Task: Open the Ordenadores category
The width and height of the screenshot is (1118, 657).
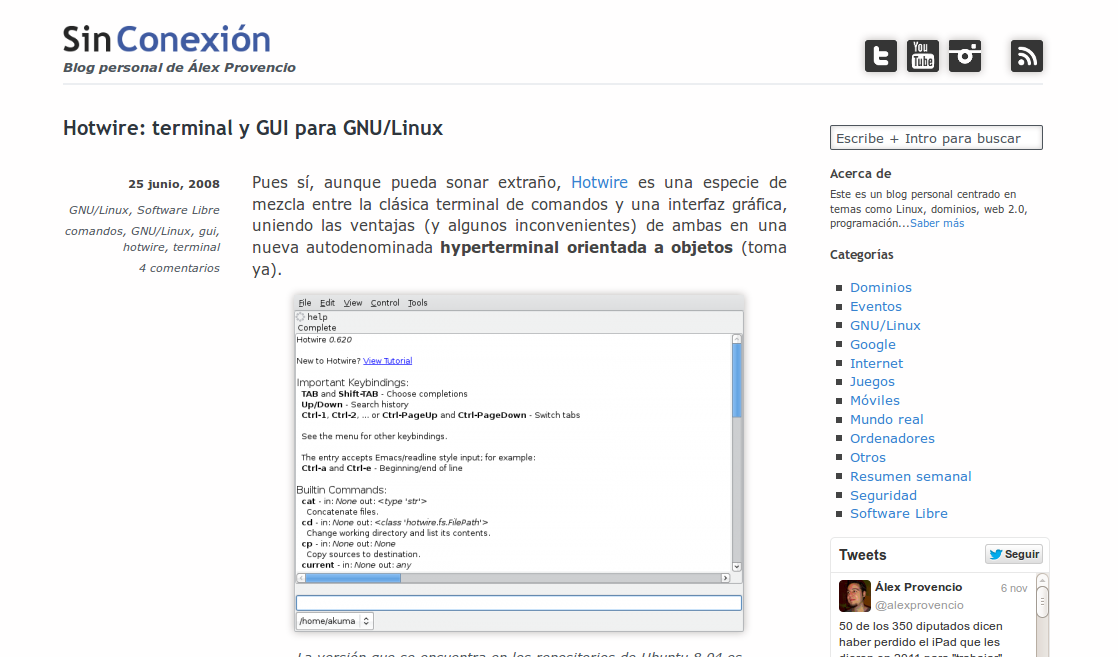Action: (x=892, y=439)
